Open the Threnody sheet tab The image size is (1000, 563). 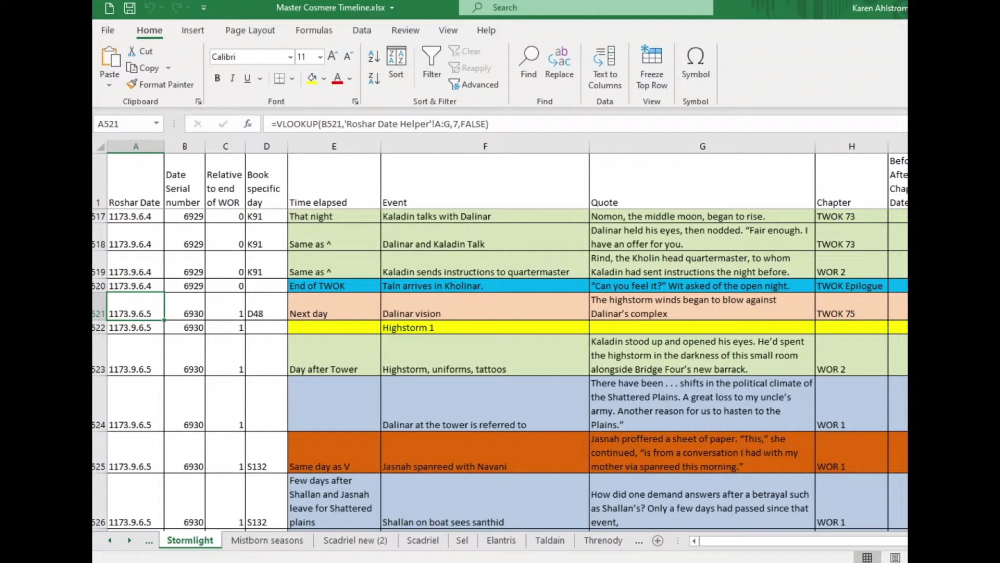[603, 541]
